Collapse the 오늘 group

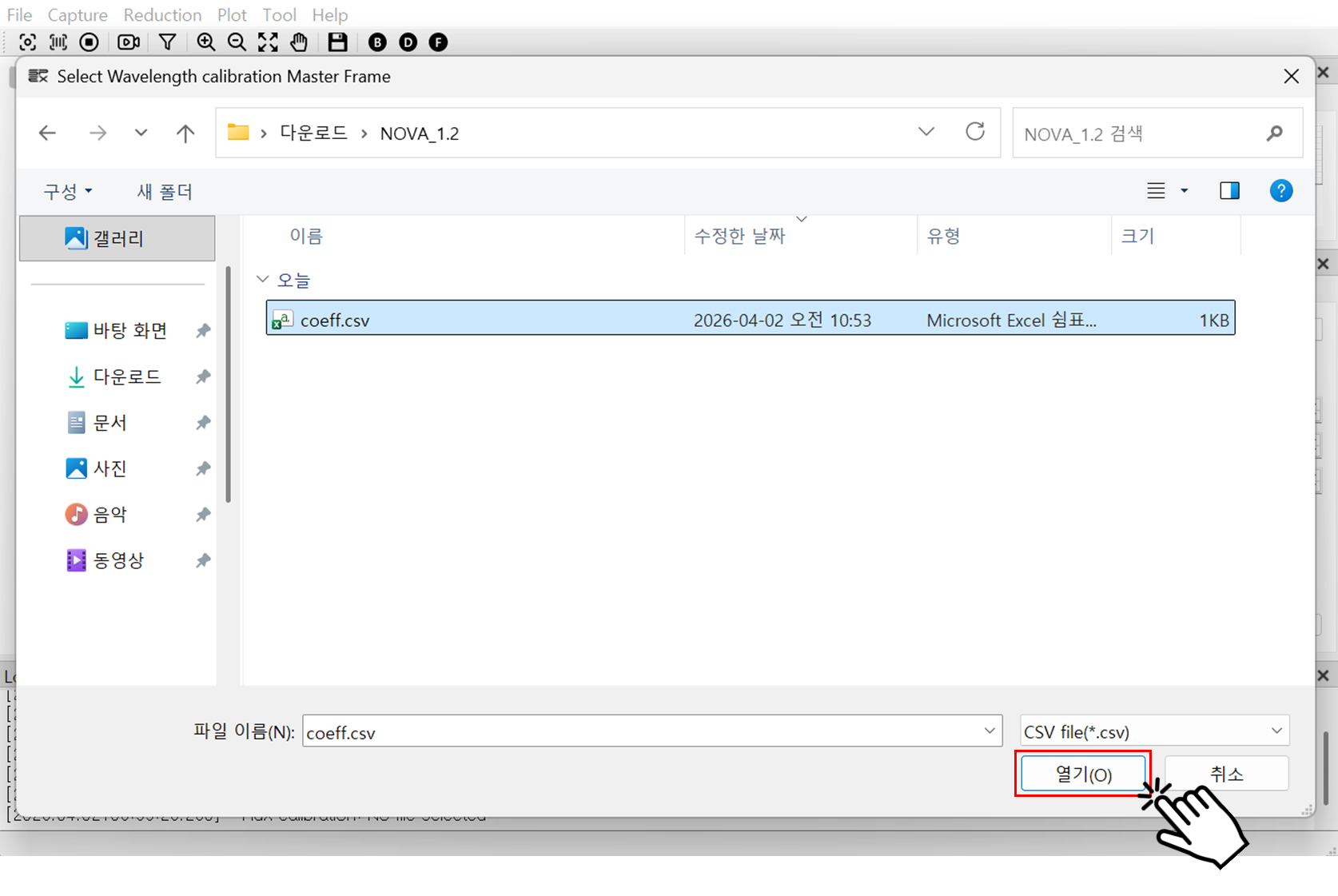262,280
